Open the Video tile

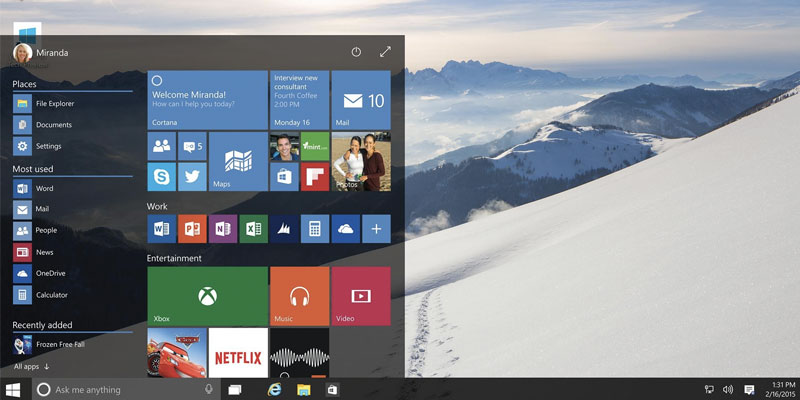coord(361,296)
